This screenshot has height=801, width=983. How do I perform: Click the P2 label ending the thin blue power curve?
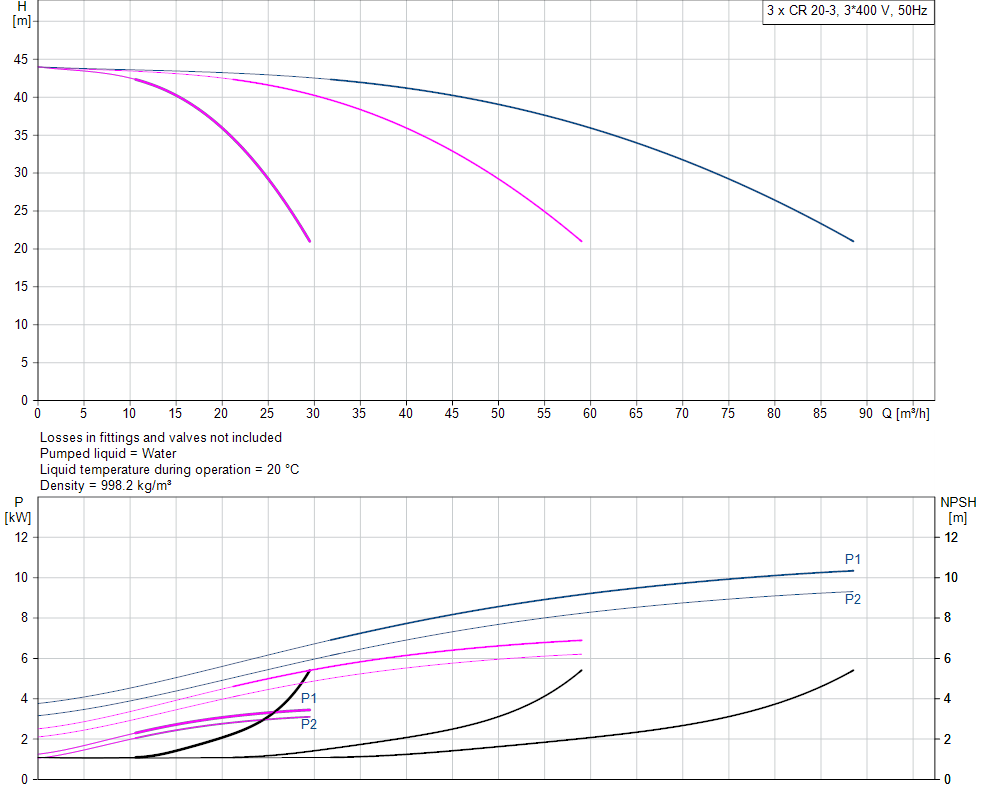pos(853,599)
